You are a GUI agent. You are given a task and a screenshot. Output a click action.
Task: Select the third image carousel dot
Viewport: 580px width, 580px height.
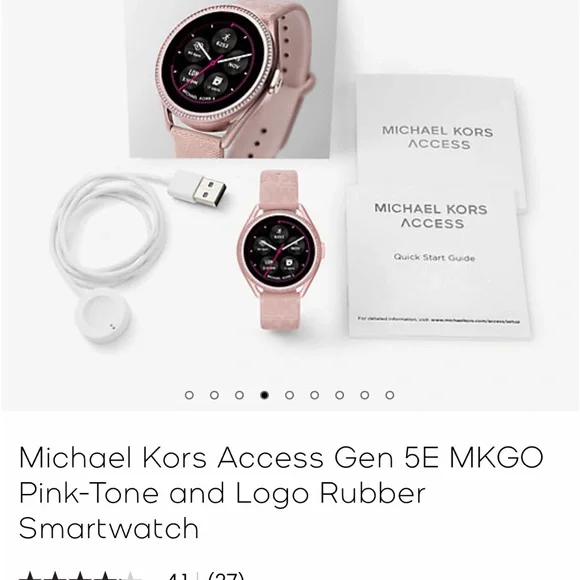coord(239,395)
